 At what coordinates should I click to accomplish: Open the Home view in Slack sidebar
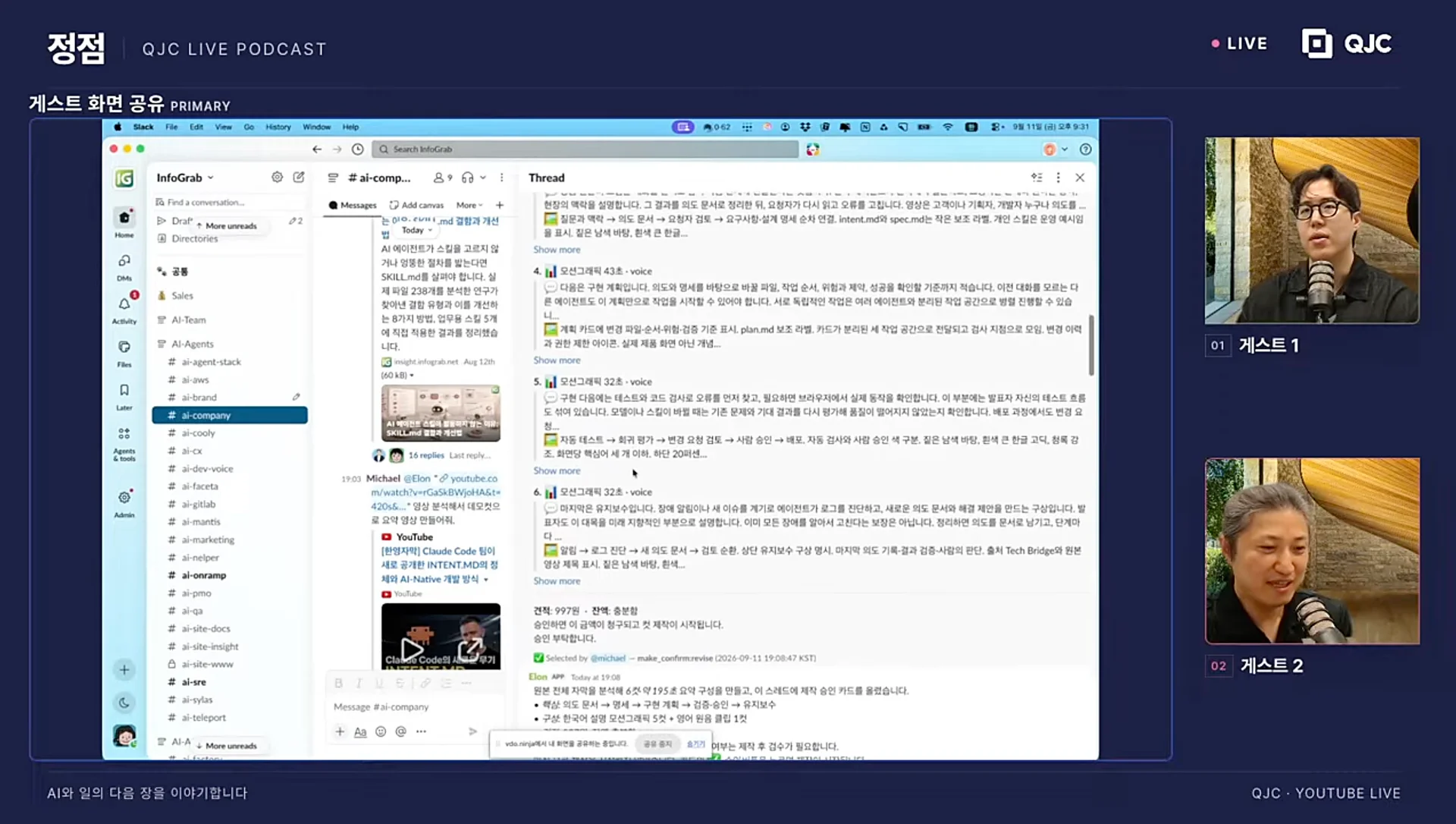[124, 219]
